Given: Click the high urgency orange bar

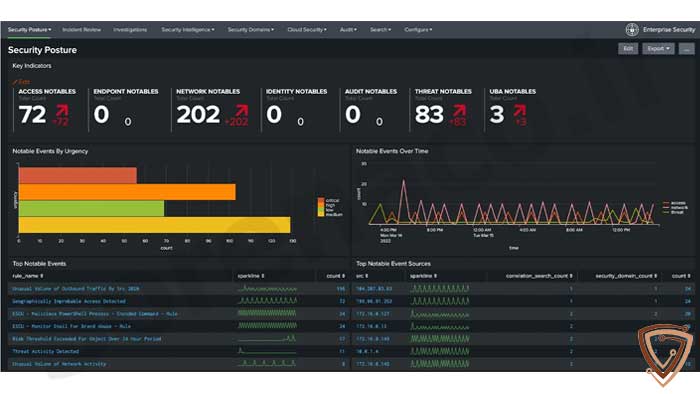Looking at the screenshot, I should pyautogui.click(x=127, y=192).
